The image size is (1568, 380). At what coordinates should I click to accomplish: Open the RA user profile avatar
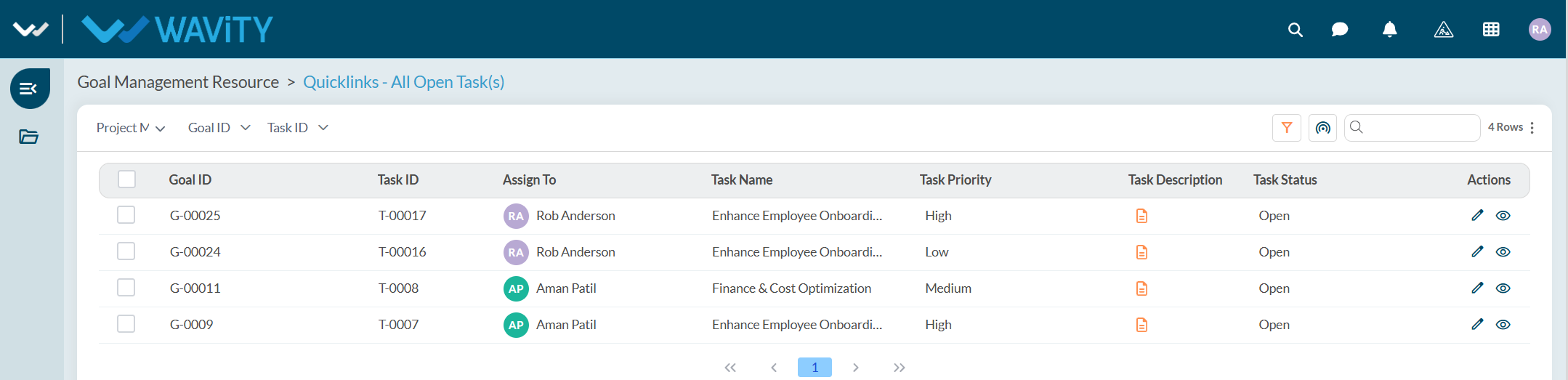[1540, 30]
